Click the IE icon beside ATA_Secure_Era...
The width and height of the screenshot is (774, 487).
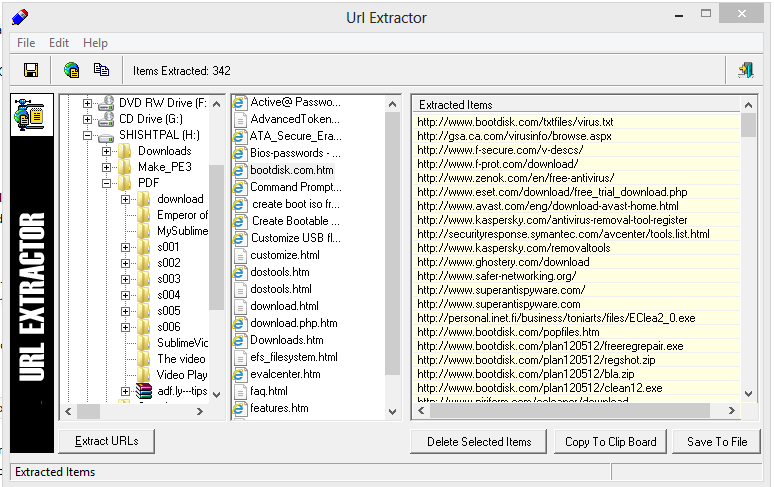tap(239, 137)
